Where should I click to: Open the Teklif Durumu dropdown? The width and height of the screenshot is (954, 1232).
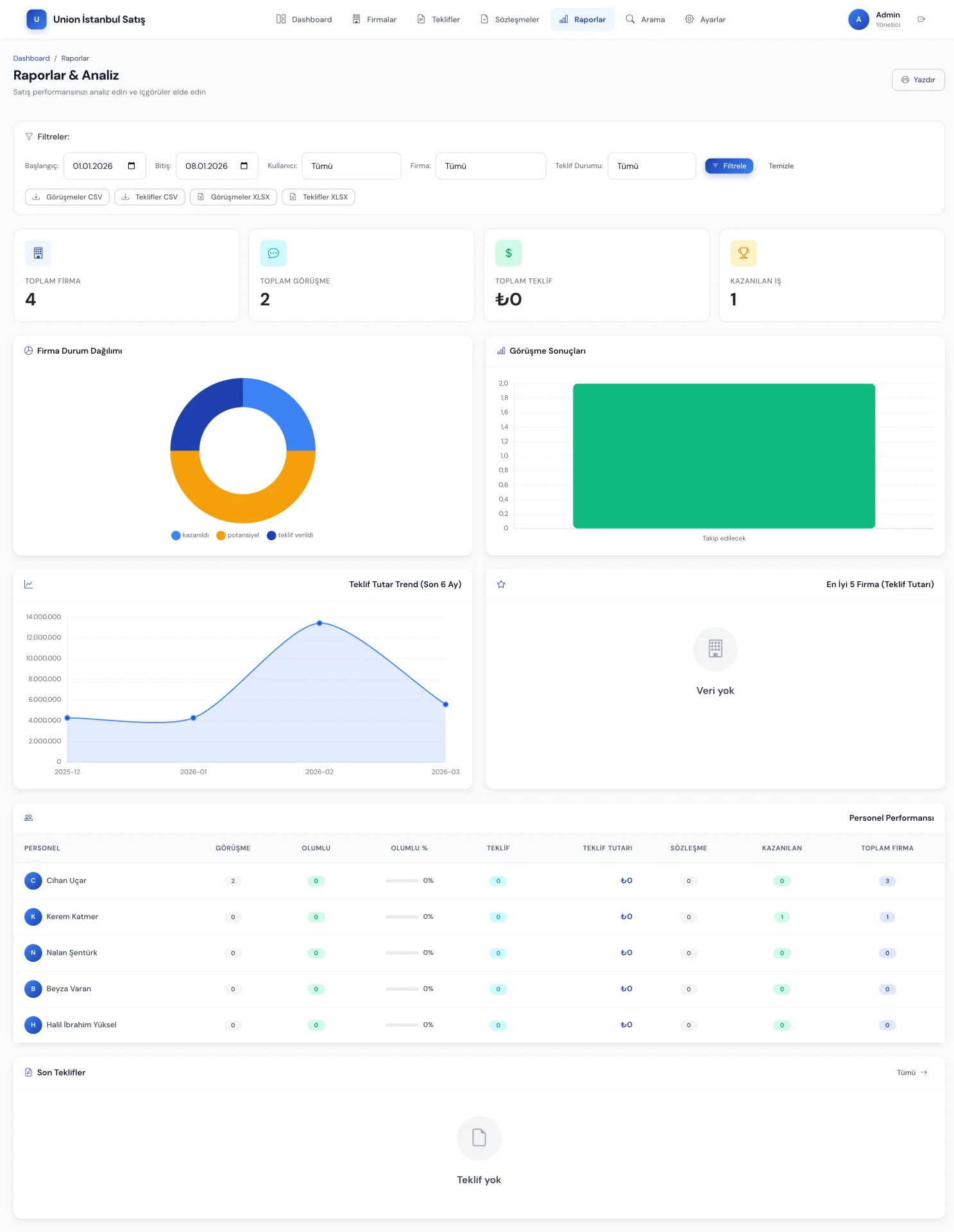651,166
